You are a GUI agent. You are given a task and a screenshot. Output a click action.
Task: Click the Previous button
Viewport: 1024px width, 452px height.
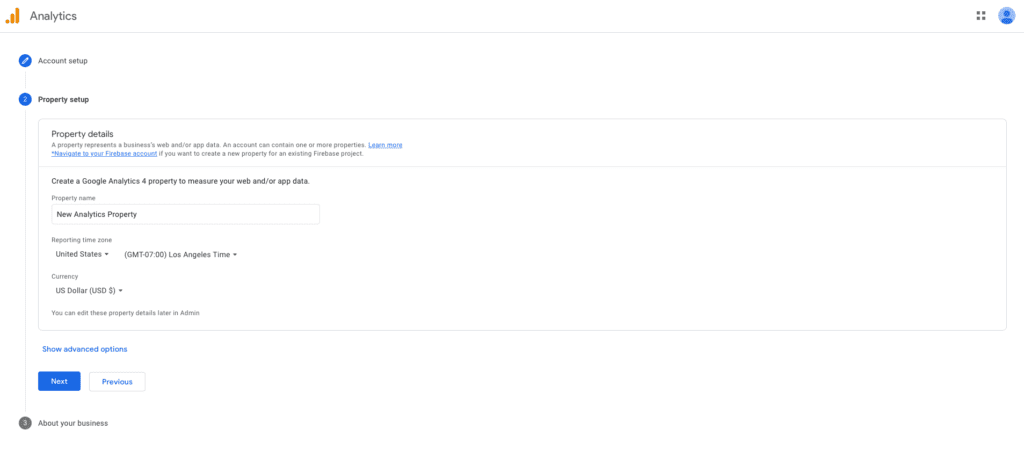tap(117, 381)
